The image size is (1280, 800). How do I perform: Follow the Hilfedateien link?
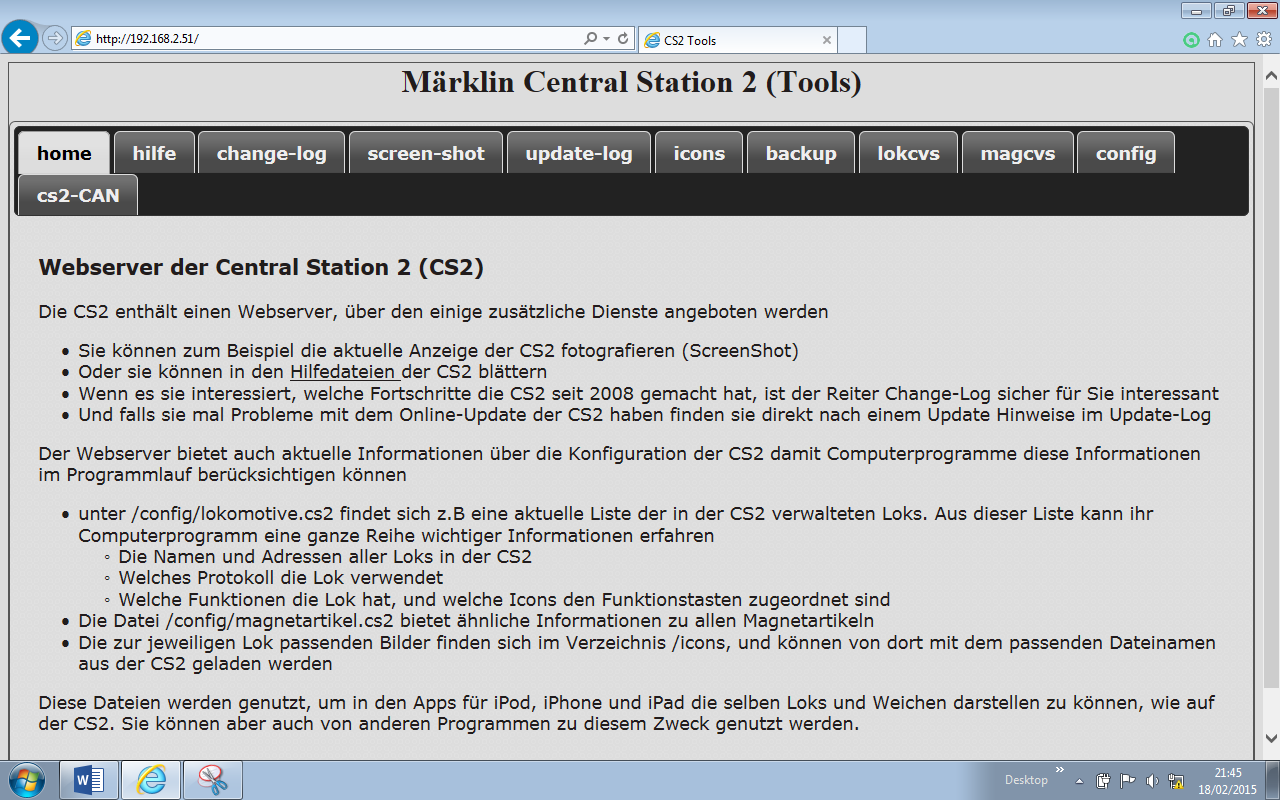tap(344, 372)
